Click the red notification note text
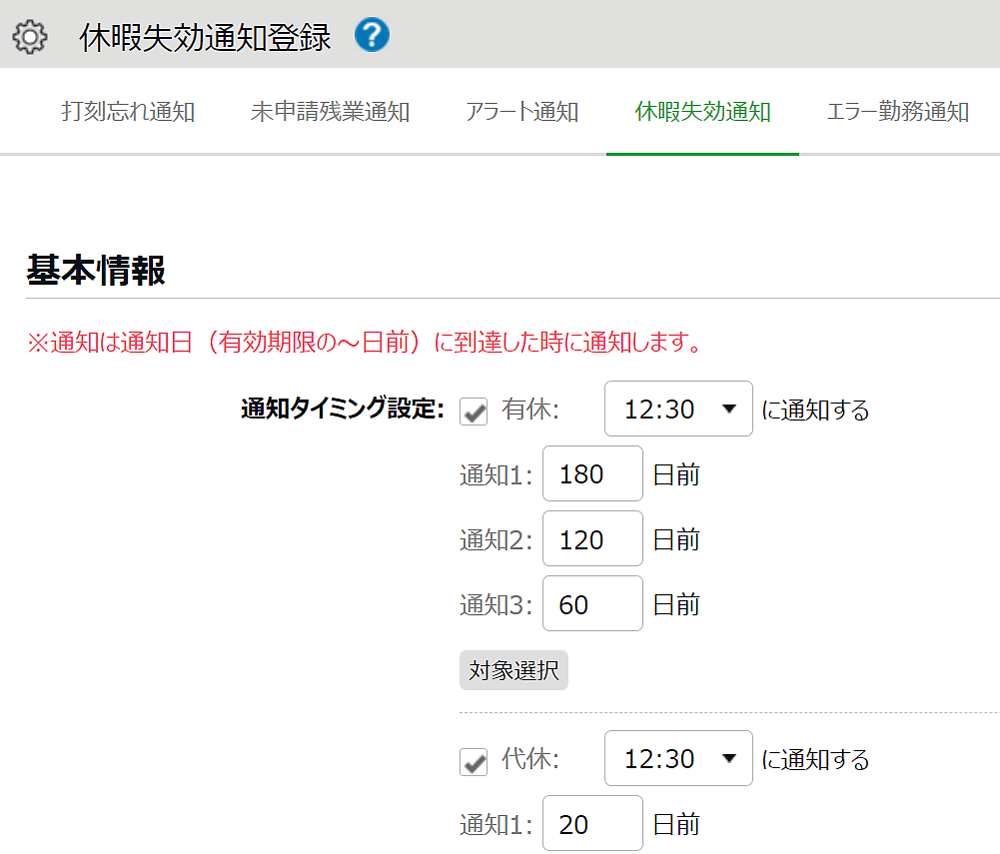 364,342
